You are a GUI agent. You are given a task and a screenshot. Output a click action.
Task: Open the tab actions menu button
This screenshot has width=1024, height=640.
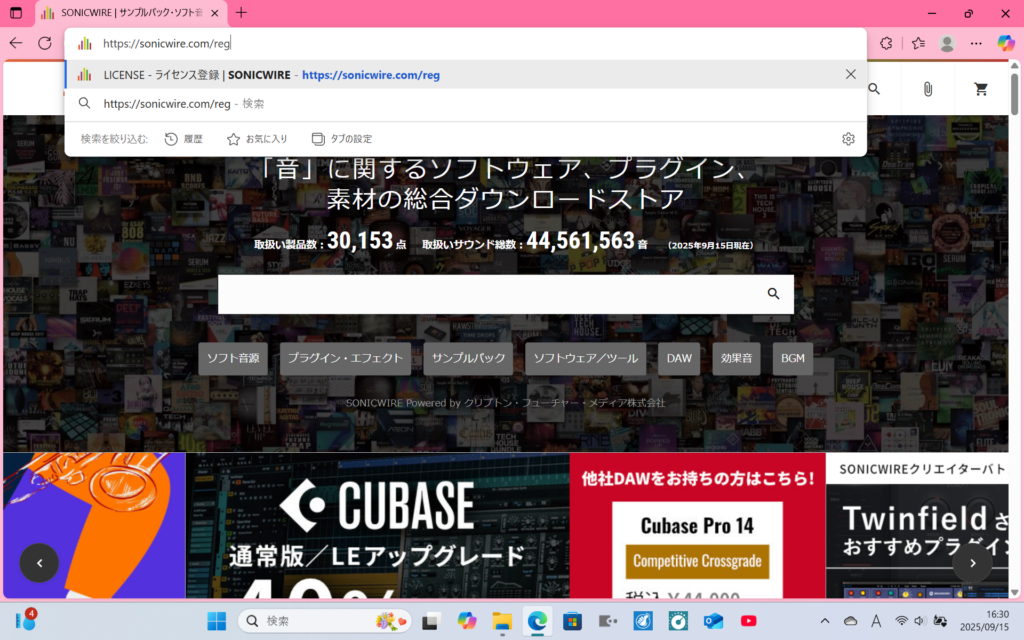click(x=16, y=13)
